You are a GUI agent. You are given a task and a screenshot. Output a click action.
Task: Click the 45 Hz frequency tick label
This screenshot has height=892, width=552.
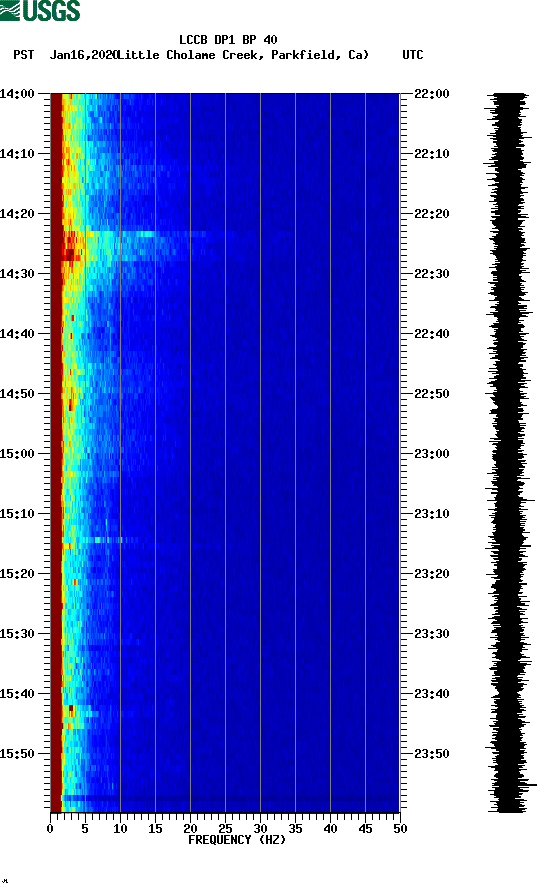click(x=365, y=829)
